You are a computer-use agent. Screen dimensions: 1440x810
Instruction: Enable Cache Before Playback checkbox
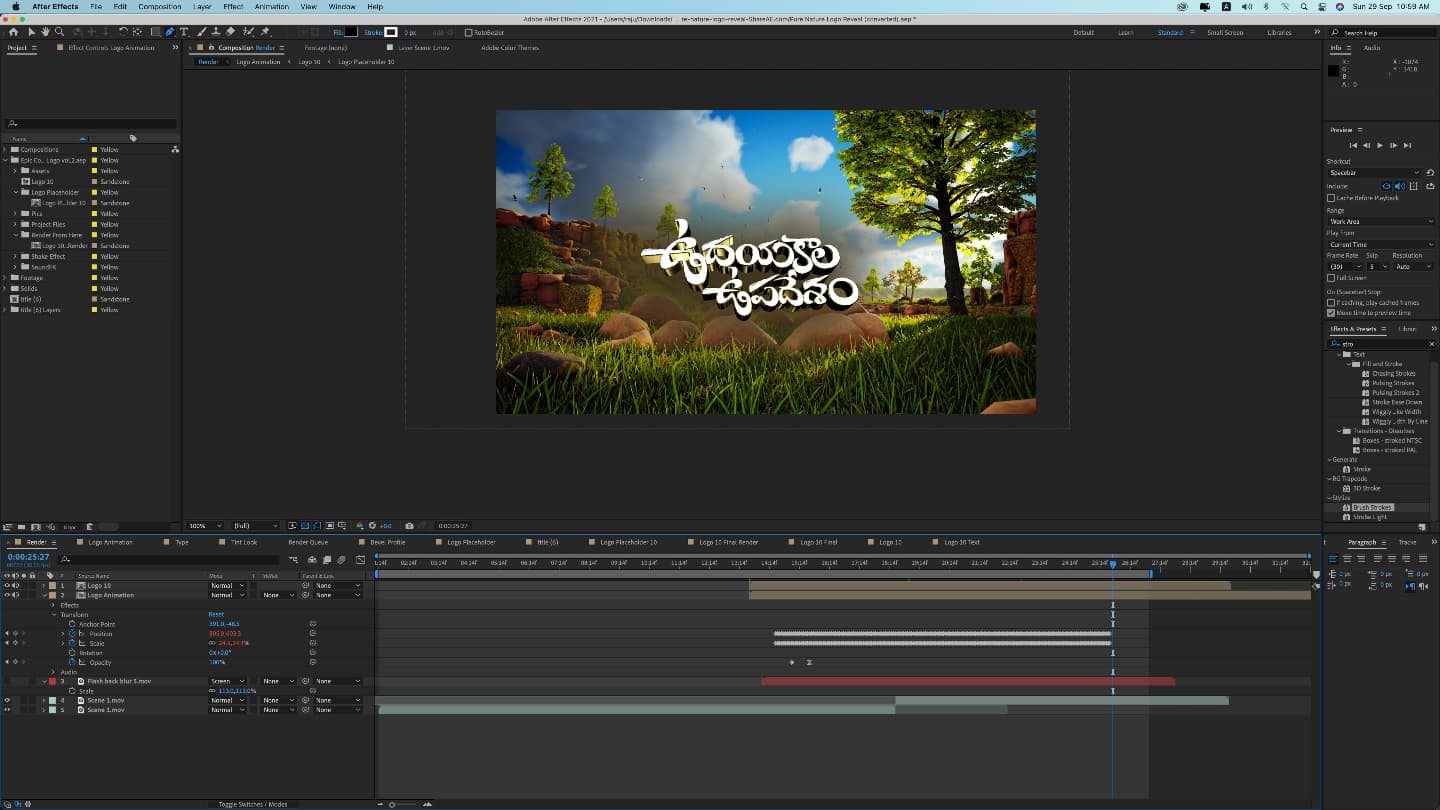pyautogui.click(x=1331, y=198)
